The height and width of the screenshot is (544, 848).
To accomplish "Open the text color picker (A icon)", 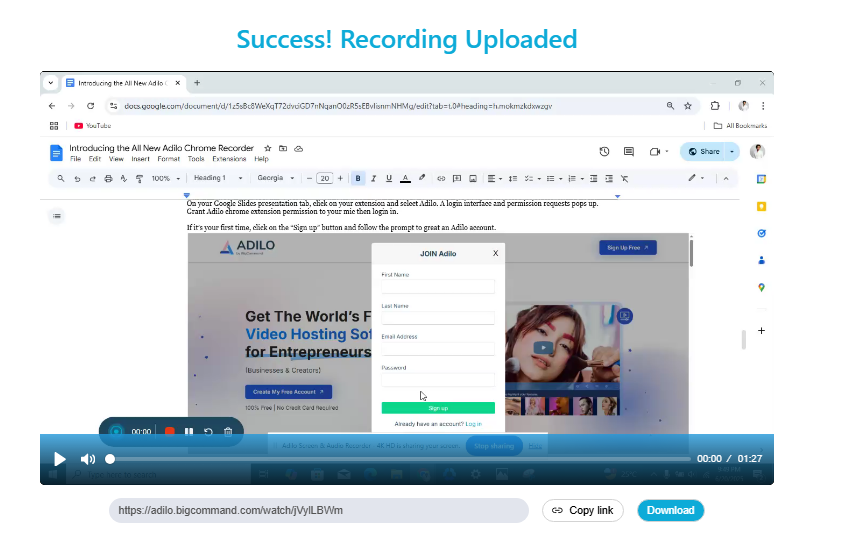I will point(405,178).
